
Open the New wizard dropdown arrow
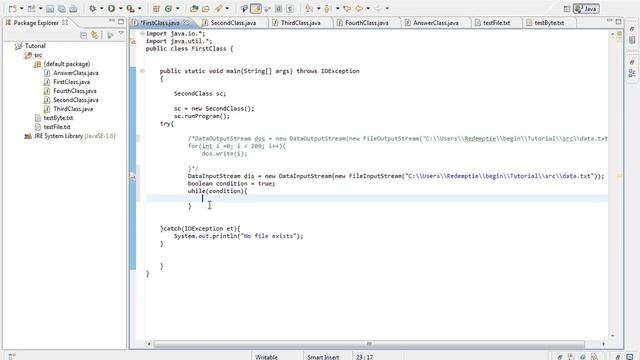click(21, 9)
